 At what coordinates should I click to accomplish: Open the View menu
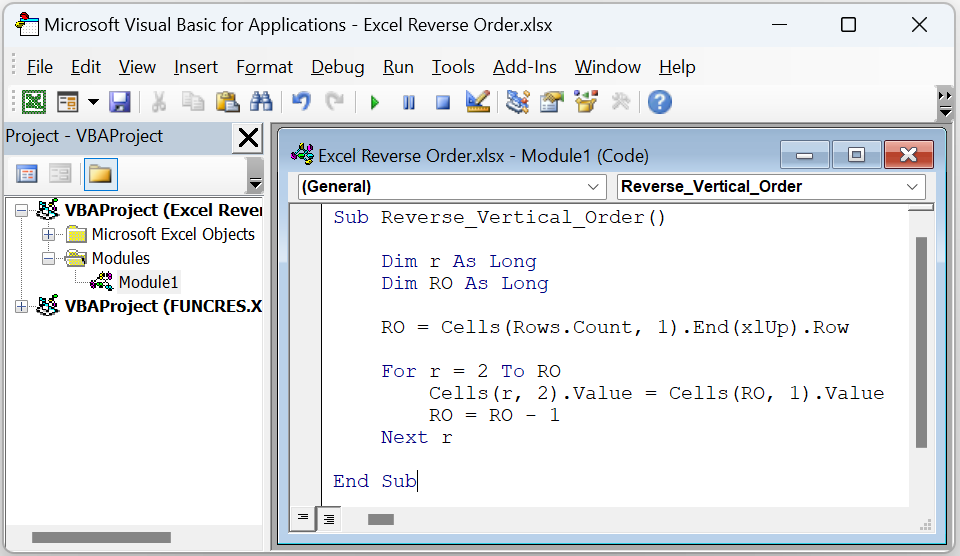(137, 67)
